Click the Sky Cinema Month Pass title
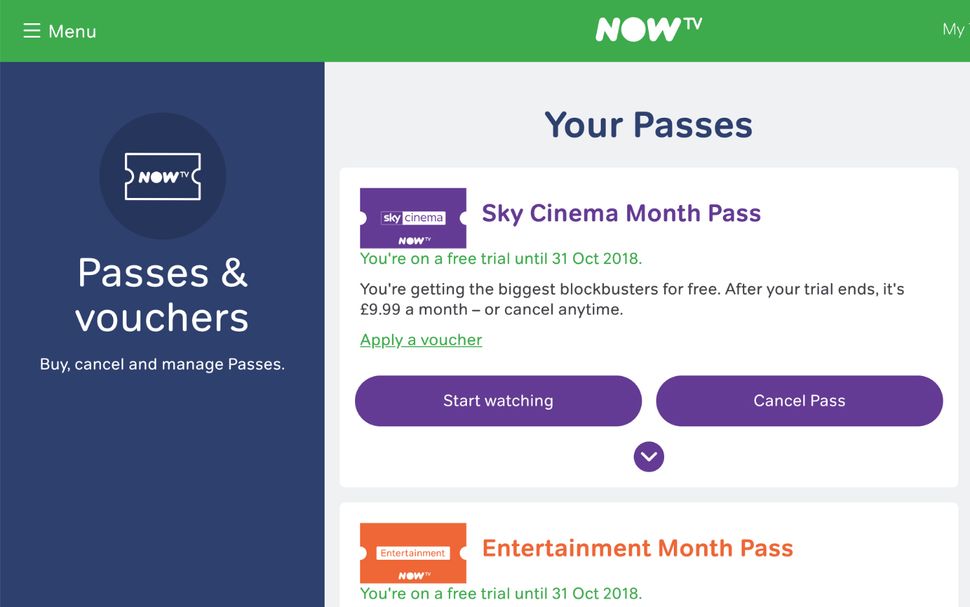 click(x=621, y=213)
